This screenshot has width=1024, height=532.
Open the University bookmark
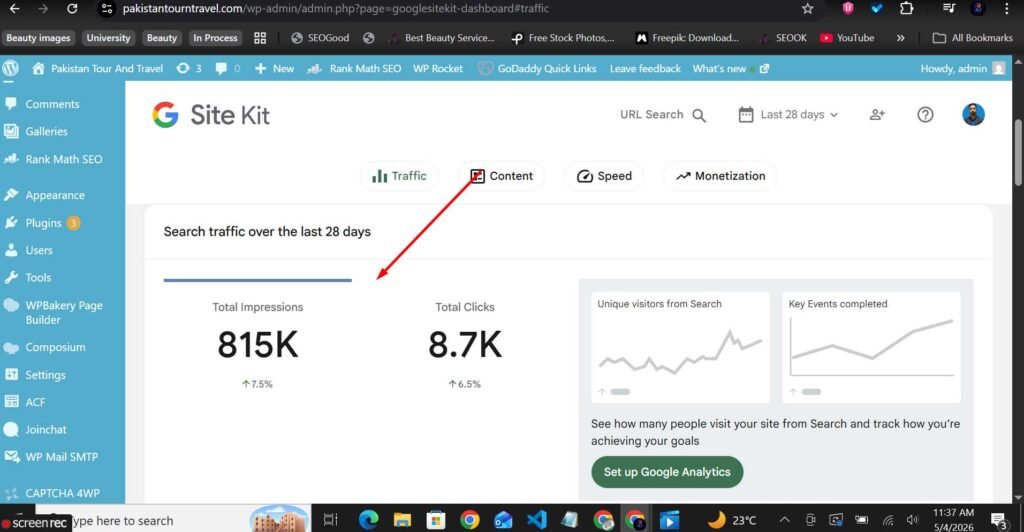tap(108, 38)
